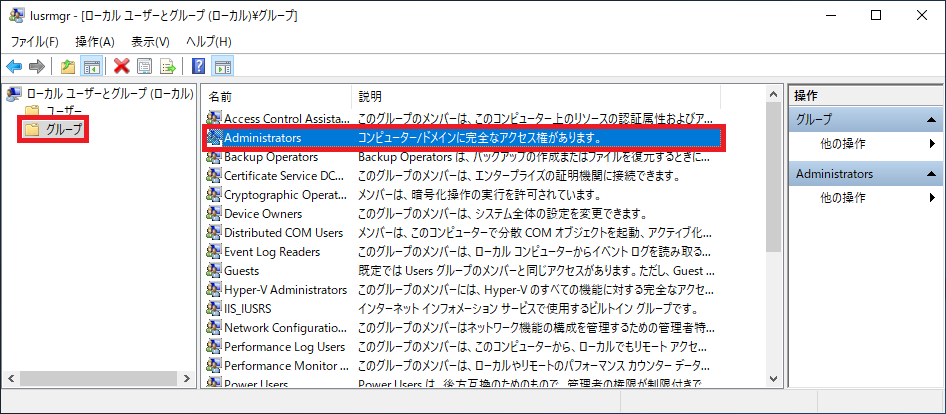The height and width of the screenshot is (414, 946).
Task: Open the ヘルプ(H) menu
Action: (x=209, y=42)
